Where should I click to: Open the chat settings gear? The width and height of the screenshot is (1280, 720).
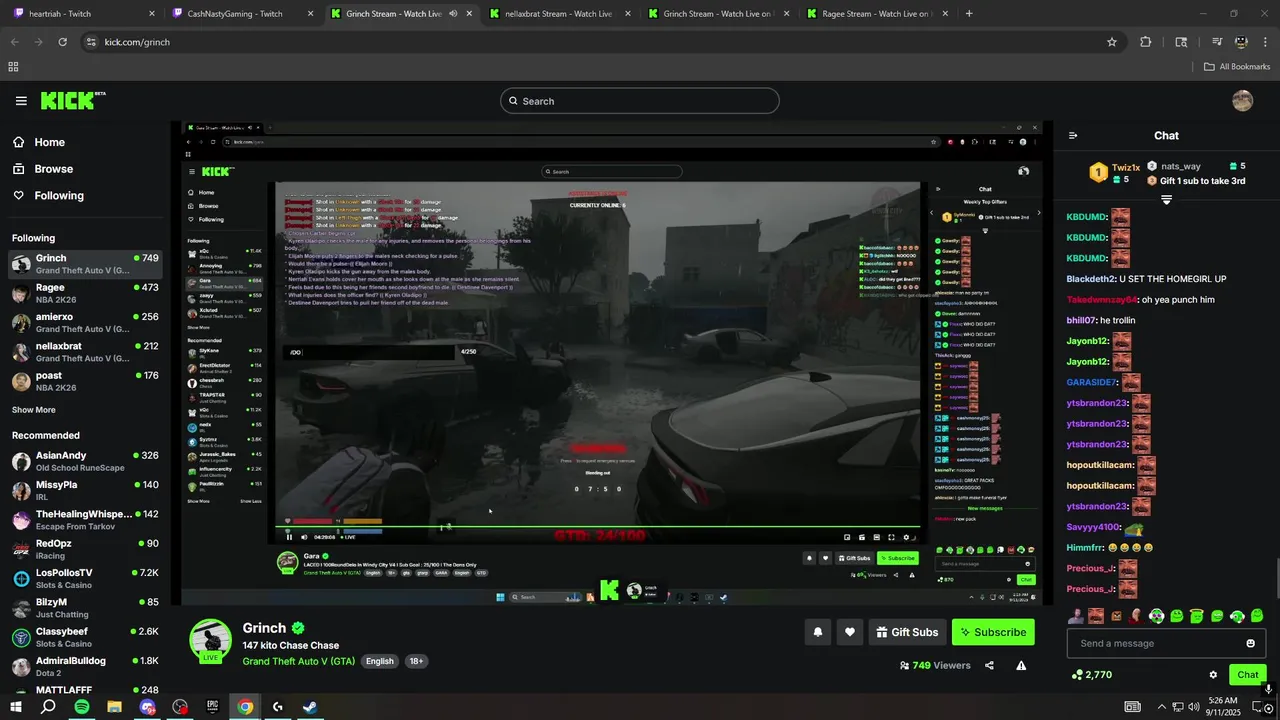coord(1213,675)
